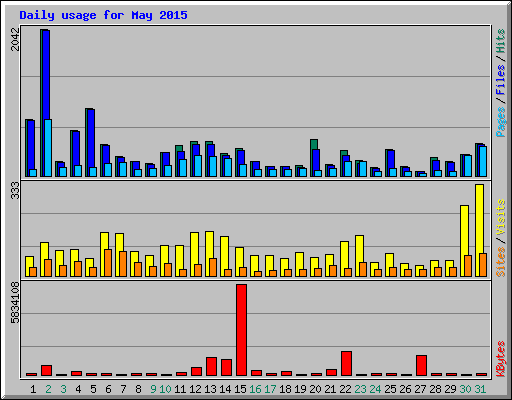
Task: Click day 16 on the x-axis
Action: pos(255,389)
